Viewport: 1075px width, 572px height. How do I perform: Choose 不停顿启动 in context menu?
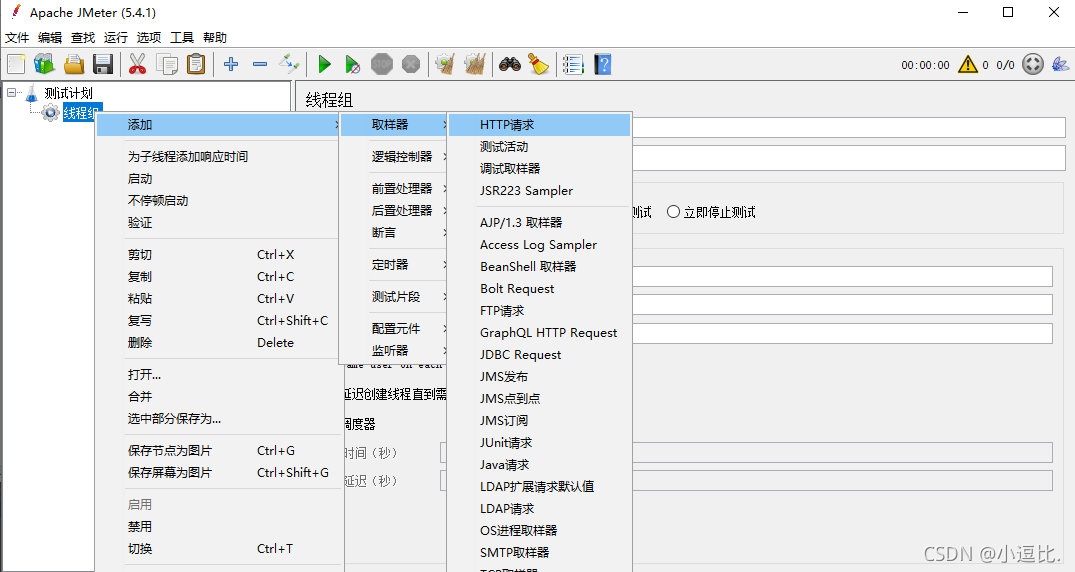coord(219,200)
